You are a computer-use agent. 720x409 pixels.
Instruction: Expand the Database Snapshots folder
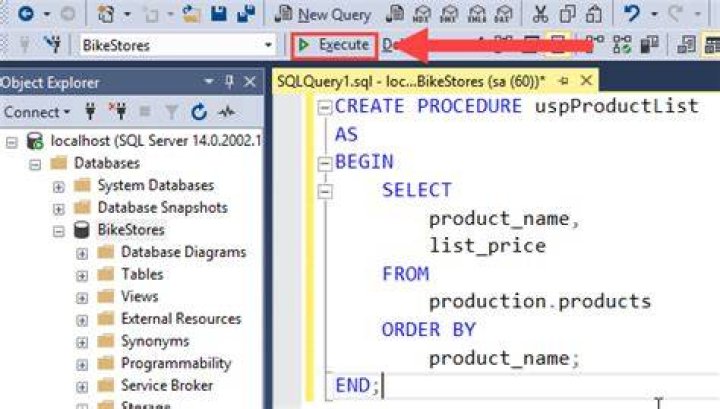(x=58, y=209)
